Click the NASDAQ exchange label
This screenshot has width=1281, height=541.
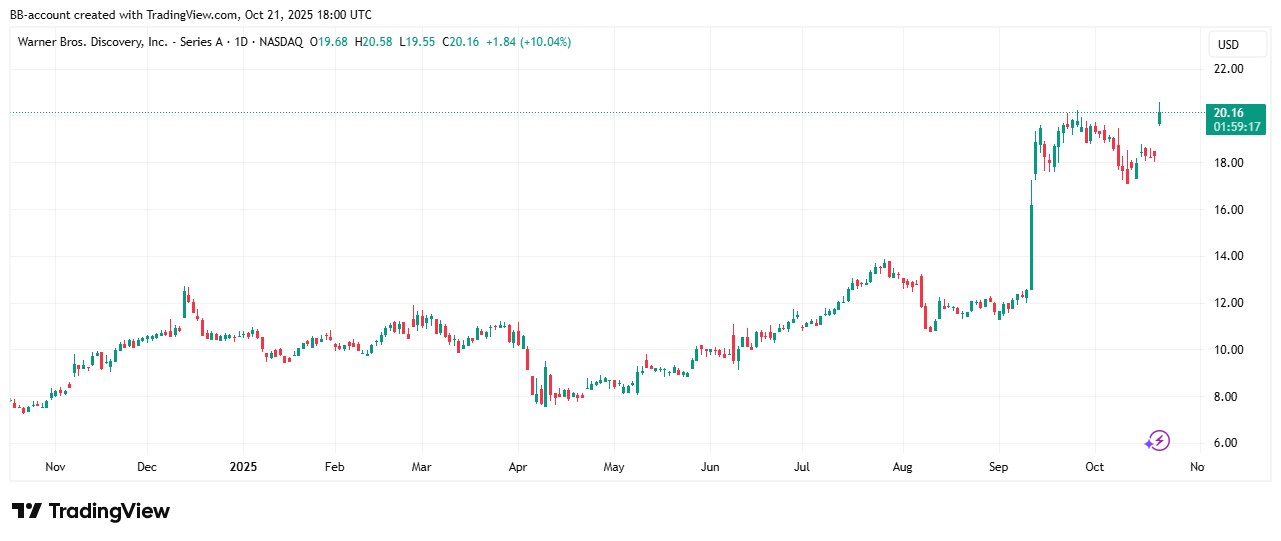[x=281, y=42]
